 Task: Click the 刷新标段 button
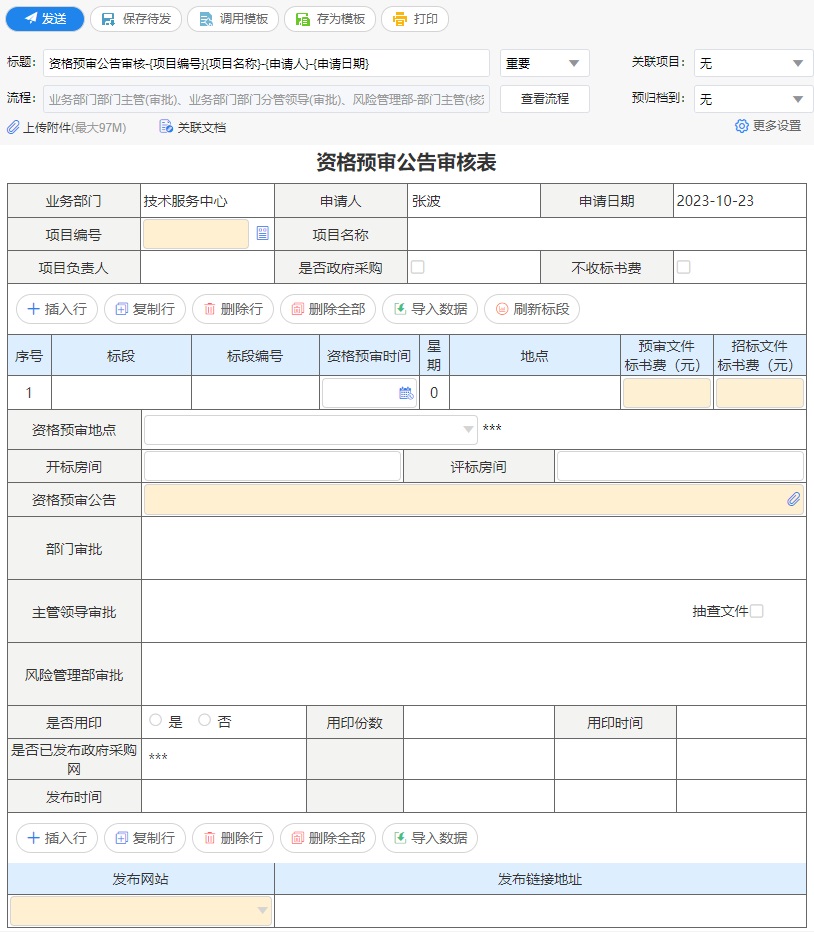click(532, 309)
